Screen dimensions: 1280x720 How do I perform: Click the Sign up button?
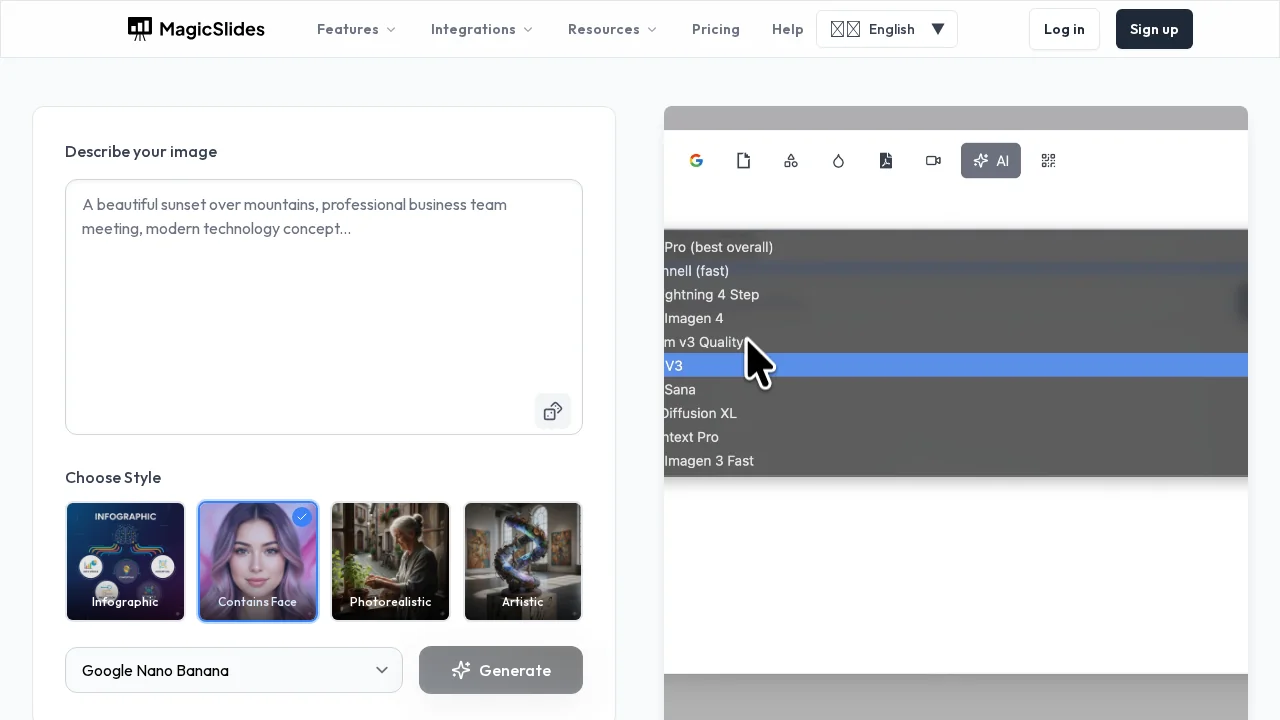pyautogui.click(x=1154, y=29)
